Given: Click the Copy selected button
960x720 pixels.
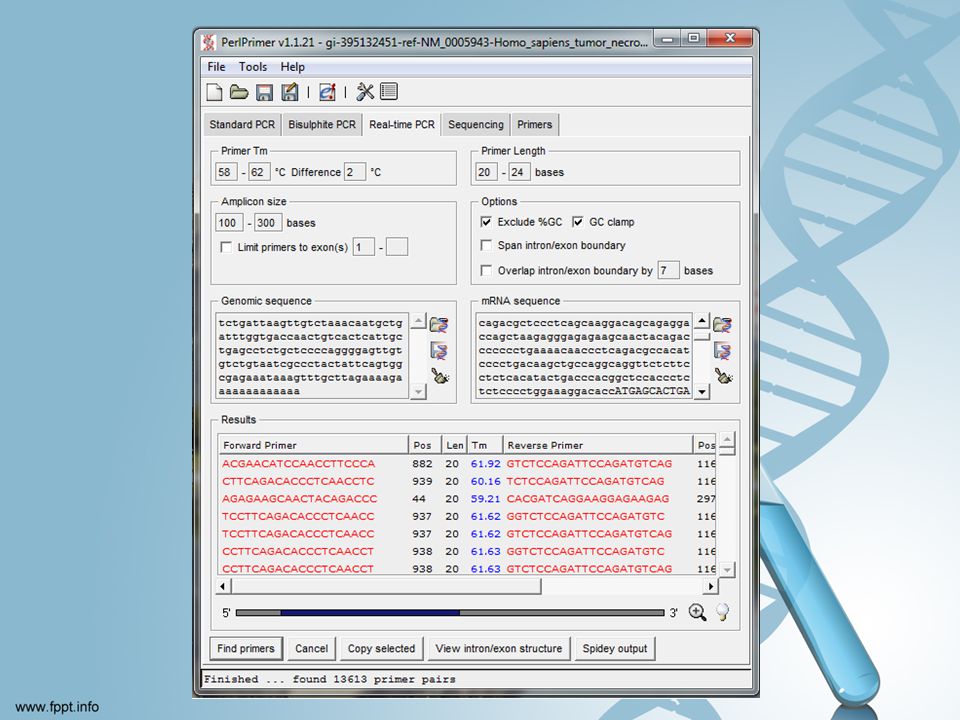Looking at the screenshot, I should 381,648.
